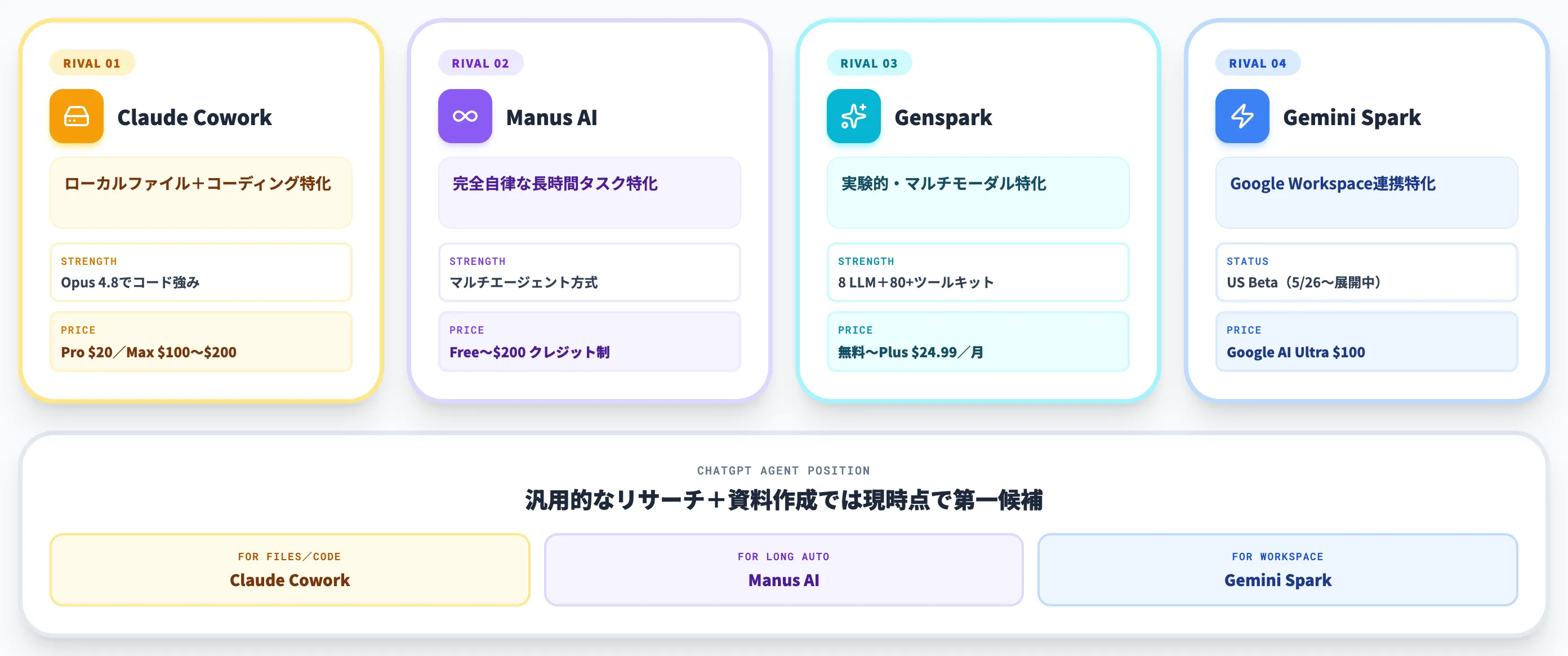The width and height of the screenshot is (1568, 656).
Task: Click the CHATGPT AGENT POSITION label
Action: 783,470
